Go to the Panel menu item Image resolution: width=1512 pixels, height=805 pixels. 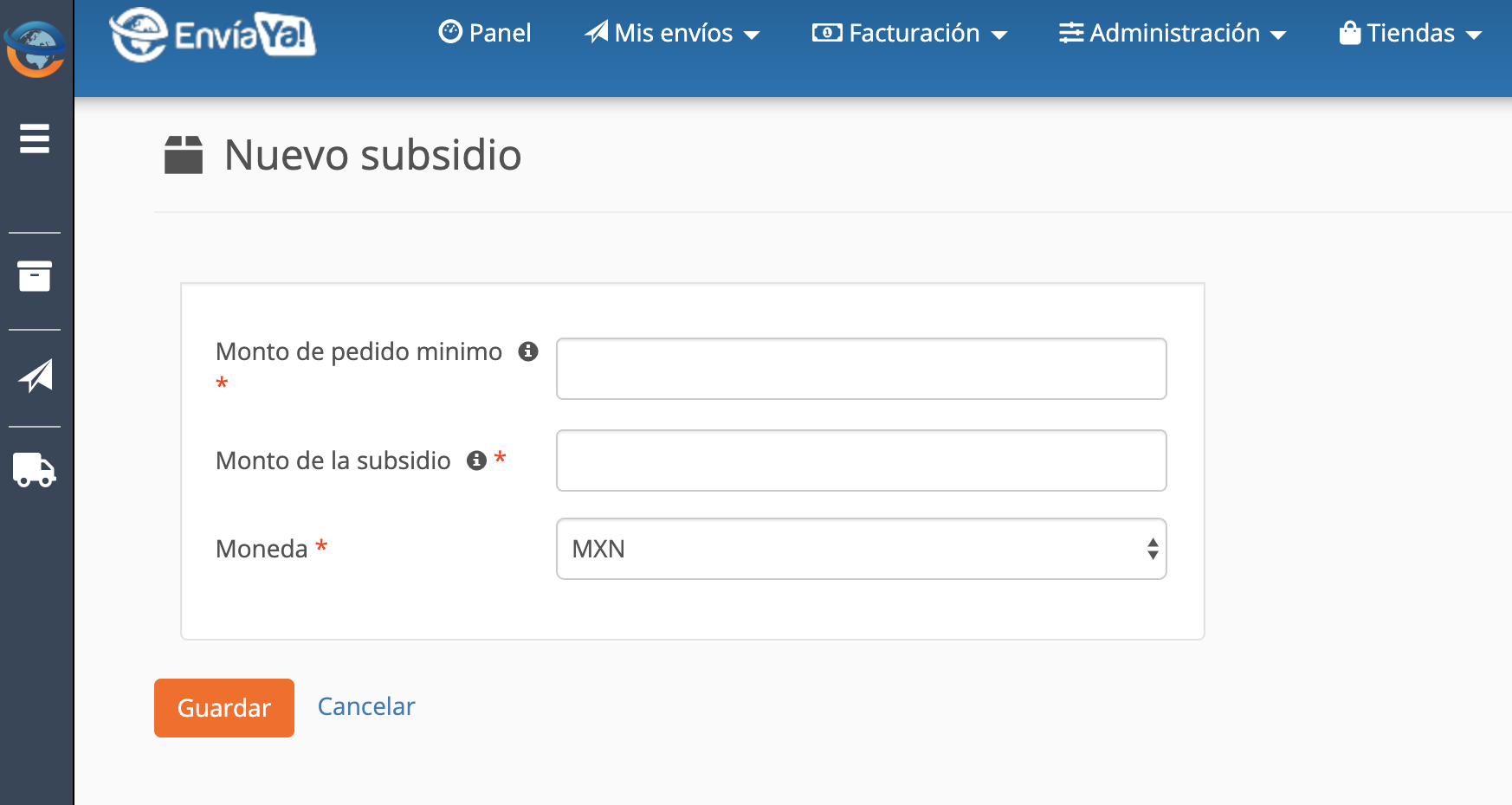(485, 33)
